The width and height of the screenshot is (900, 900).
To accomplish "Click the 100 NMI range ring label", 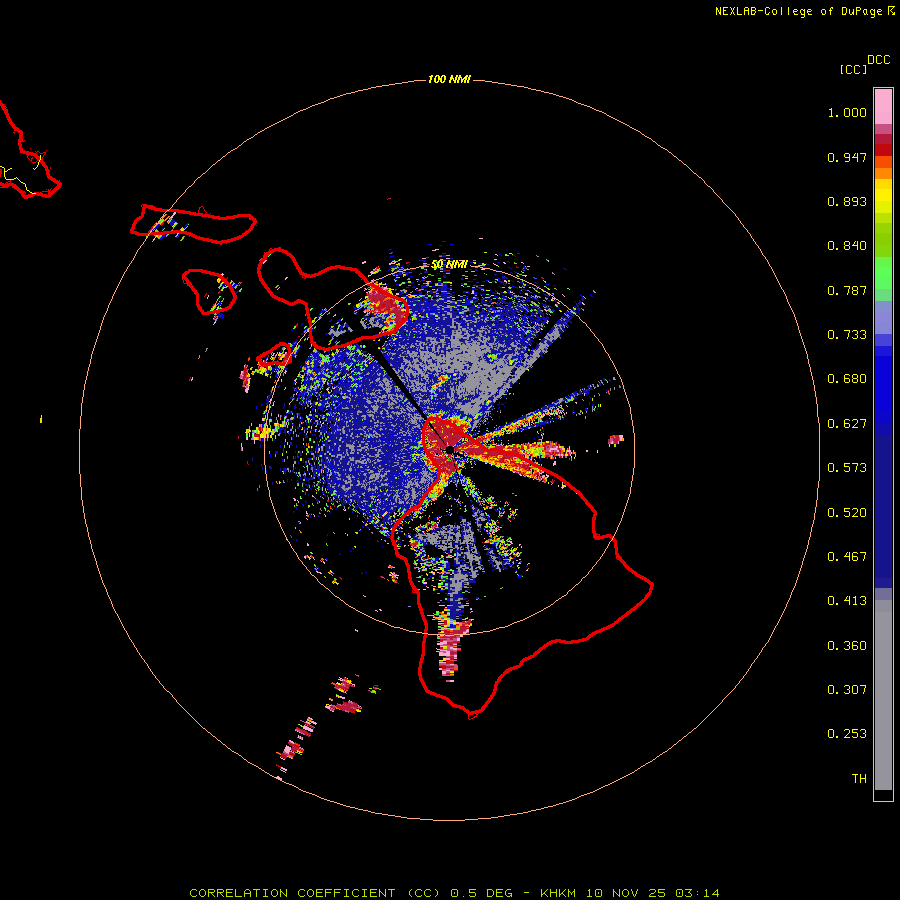I will pyautogui.click(x=449, y=79).
